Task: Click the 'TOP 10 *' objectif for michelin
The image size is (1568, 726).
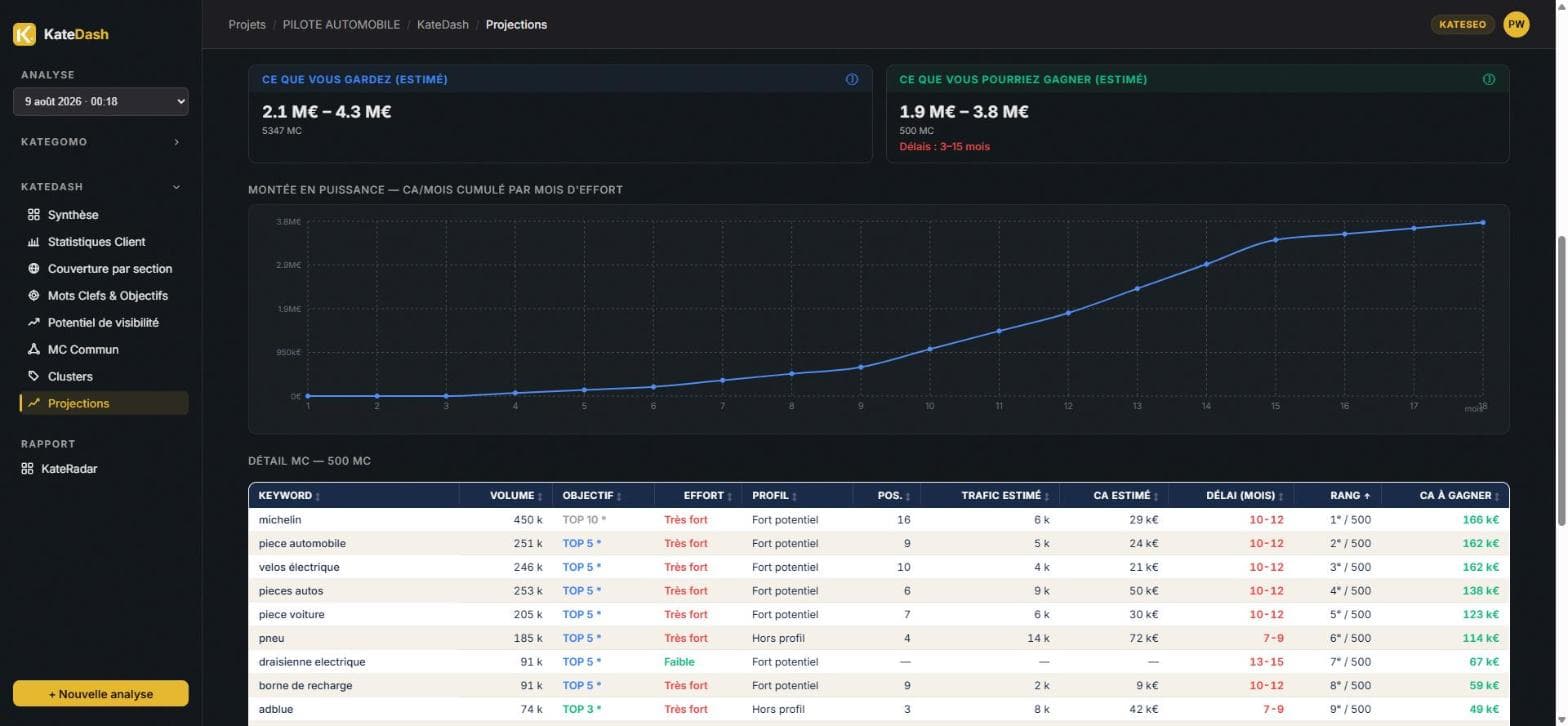Action: [584, 520]
